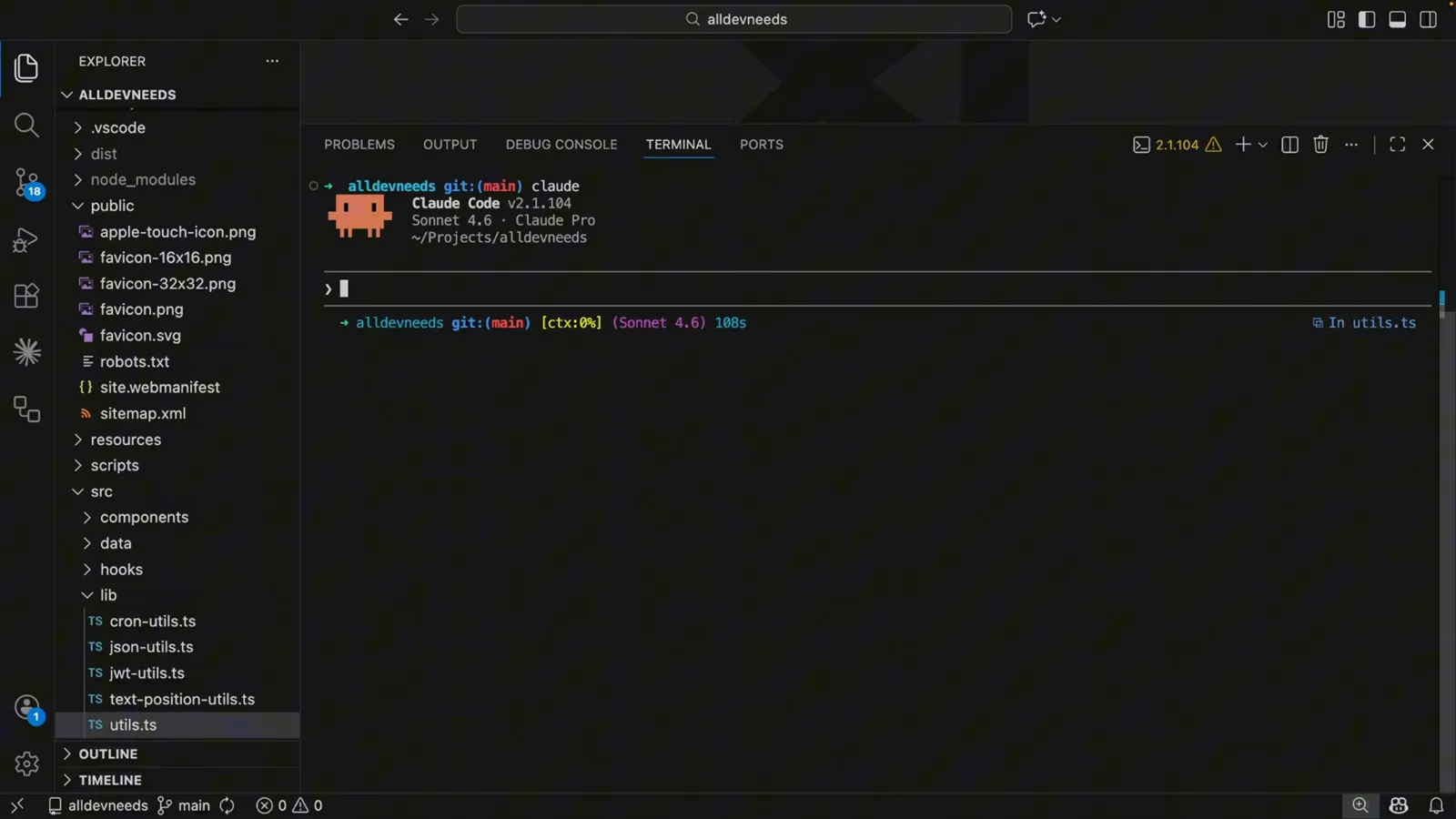Screen dimensions: 1456x819
Task: Open the Explorer view in activity bar
Action: click(26, 67)
